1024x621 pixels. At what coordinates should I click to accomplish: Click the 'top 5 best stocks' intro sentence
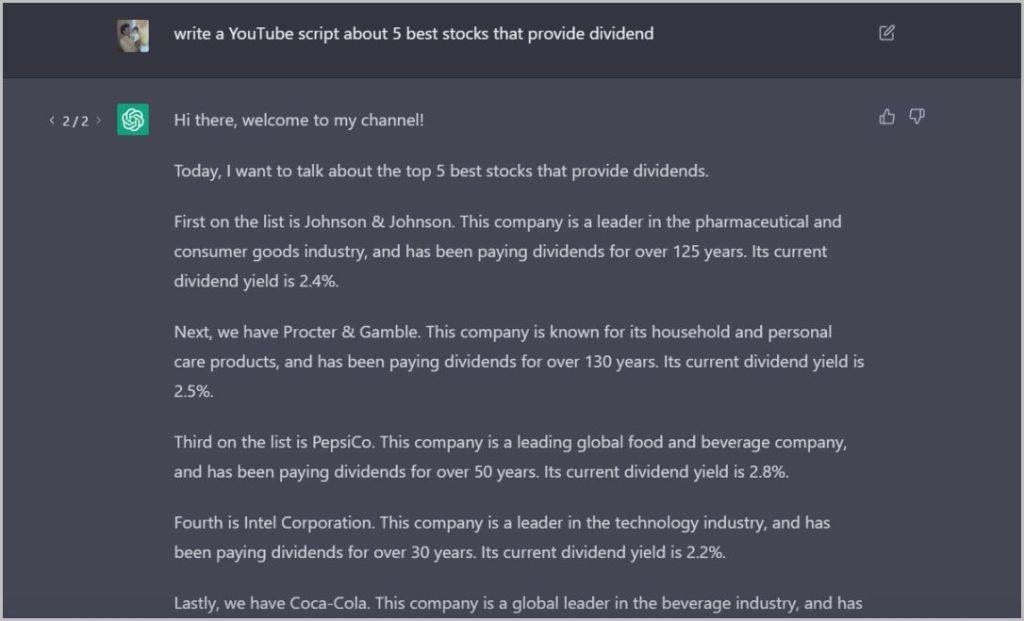click(x=441, y=171)
